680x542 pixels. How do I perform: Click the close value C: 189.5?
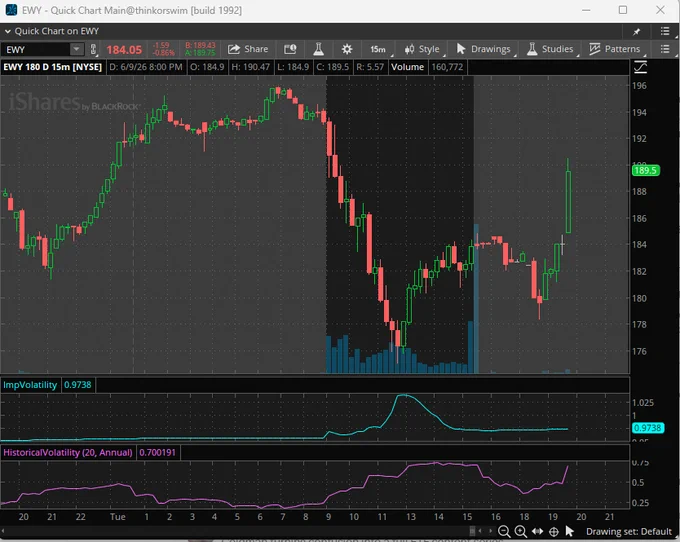pyautogui.click(x=332, y=67)
